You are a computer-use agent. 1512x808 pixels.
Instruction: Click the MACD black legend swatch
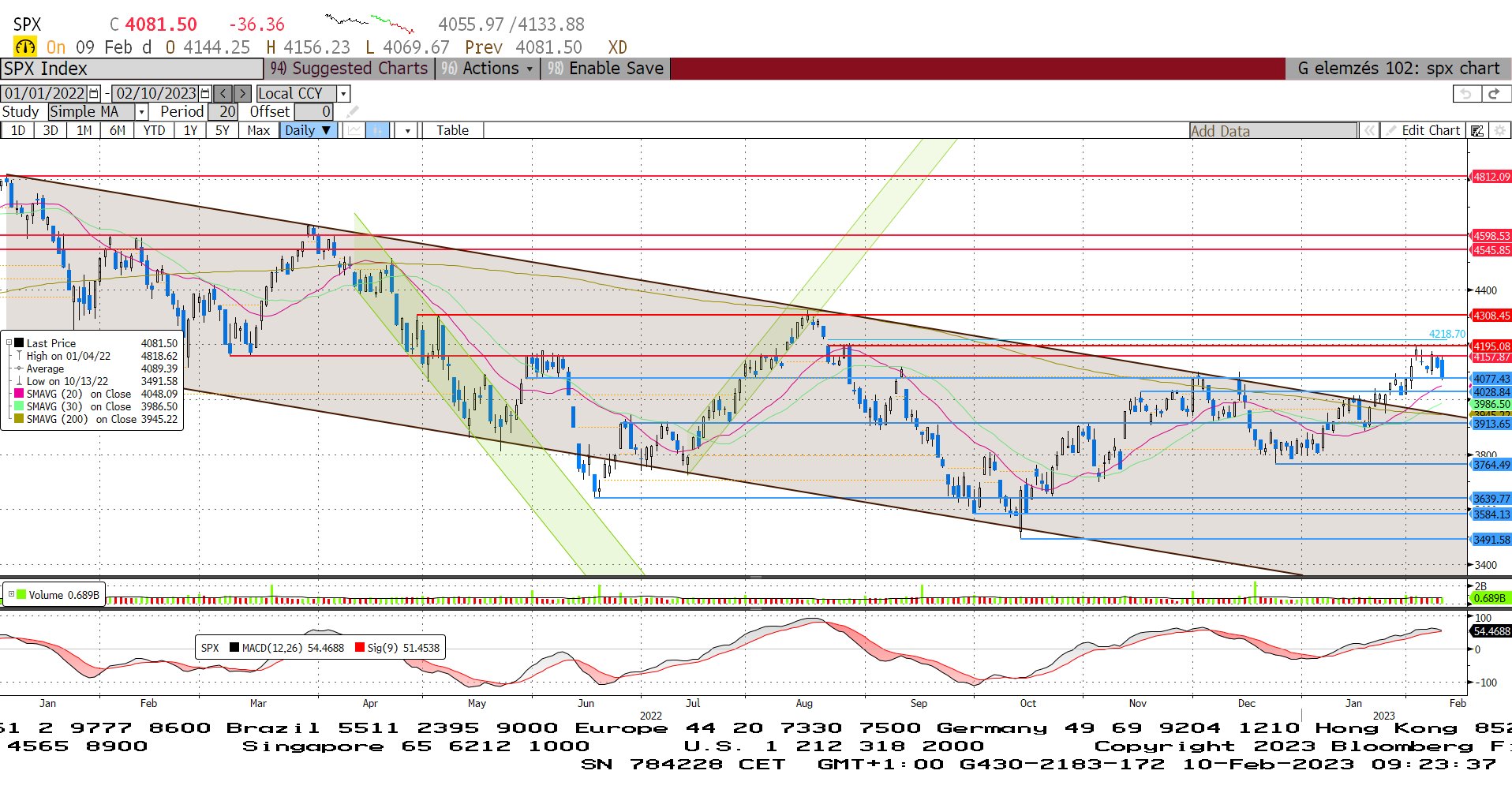pos(234,648)
